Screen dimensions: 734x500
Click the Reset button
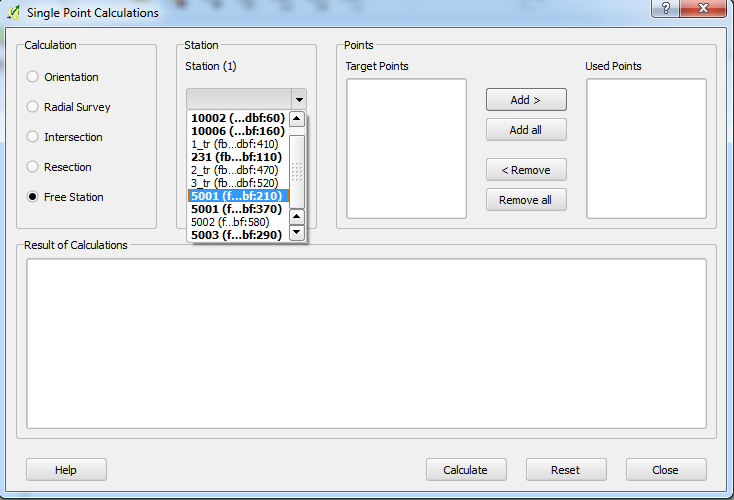coord(565,470)
